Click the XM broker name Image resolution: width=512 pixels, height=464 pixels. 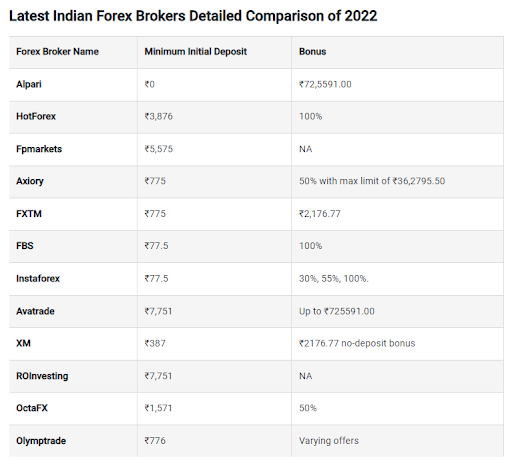point(23,343)
